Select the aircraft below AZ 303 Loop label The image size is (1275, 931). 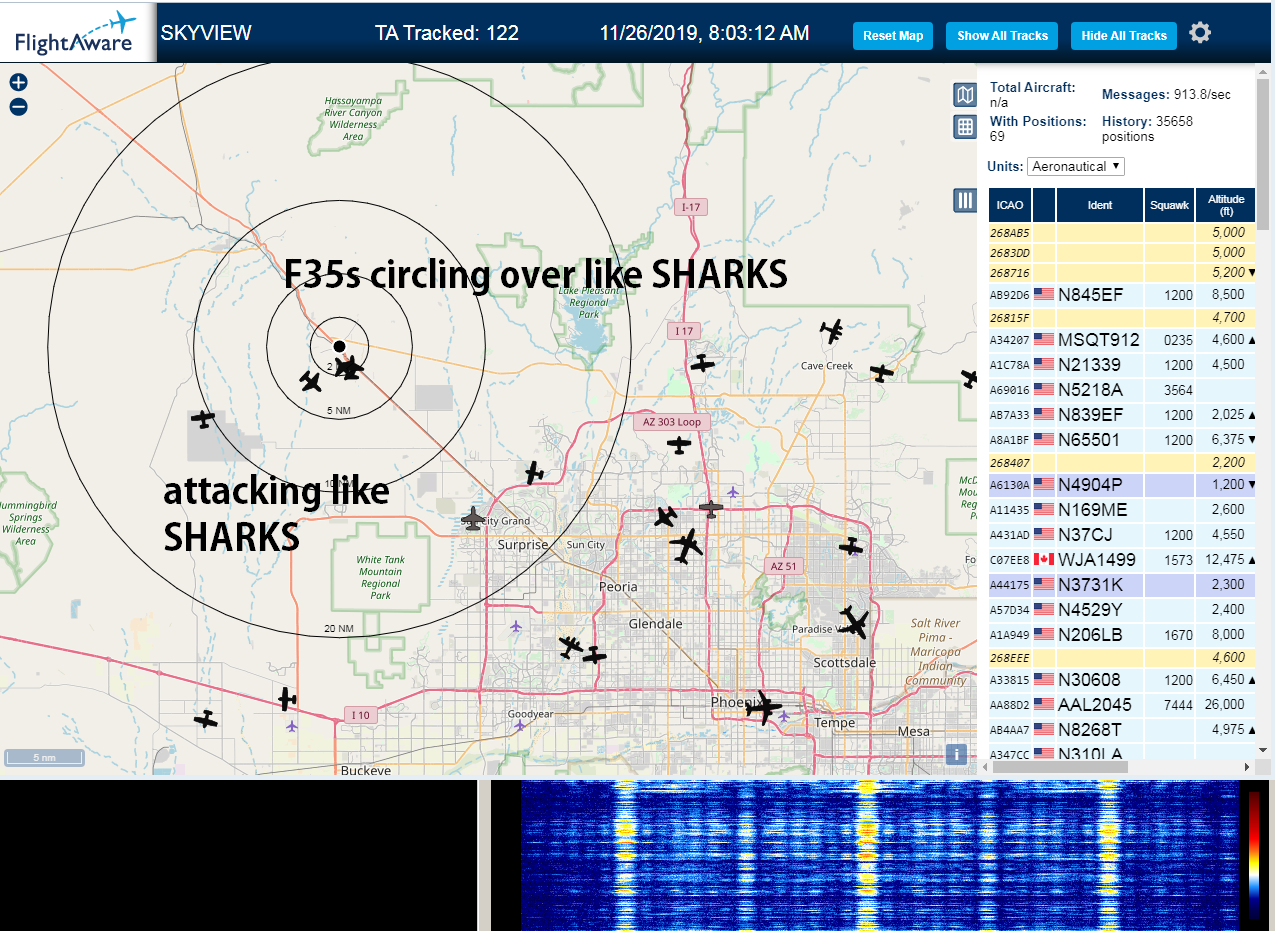point(679,445)
